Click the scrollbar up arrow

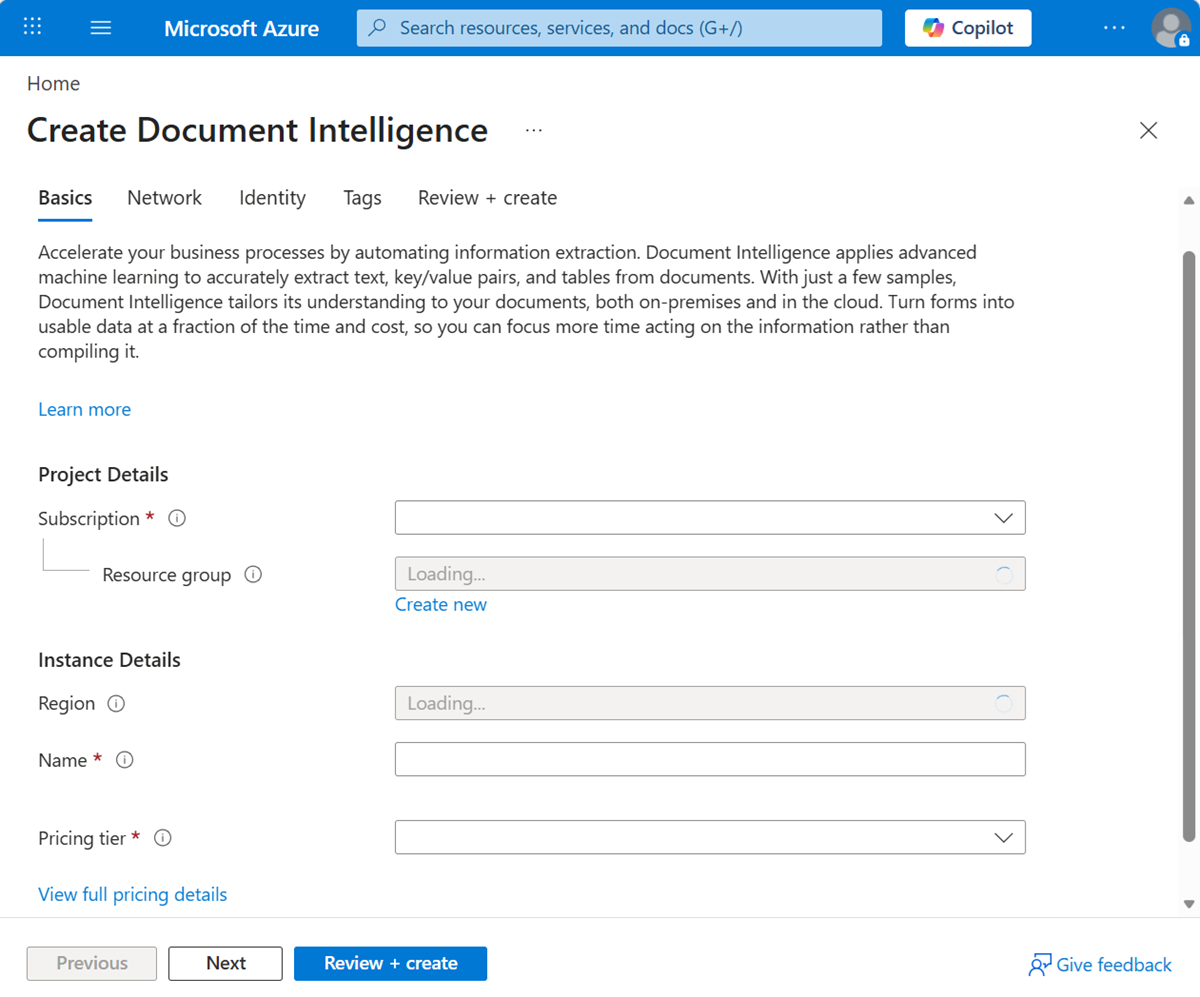point(1189,201)
